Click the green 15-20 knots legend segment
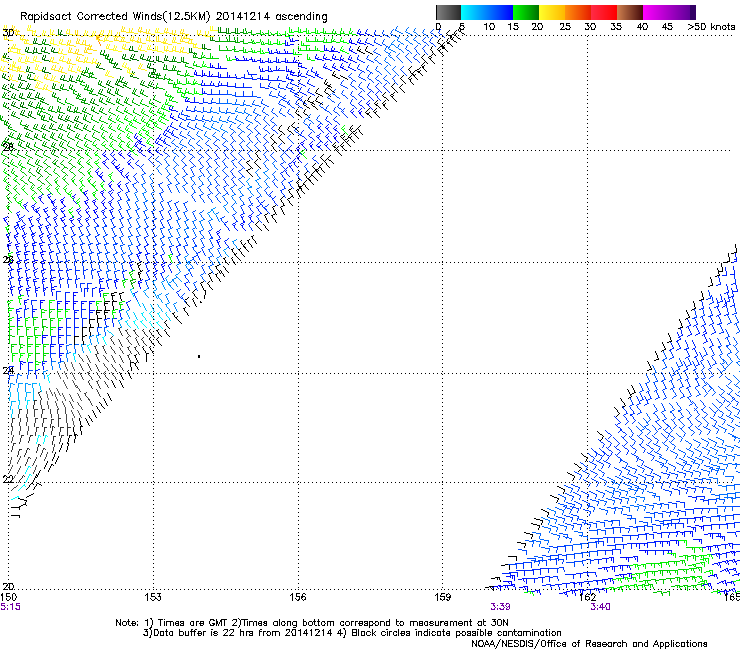The width and height of the screenshot is (740, 650). coord(526,12)
